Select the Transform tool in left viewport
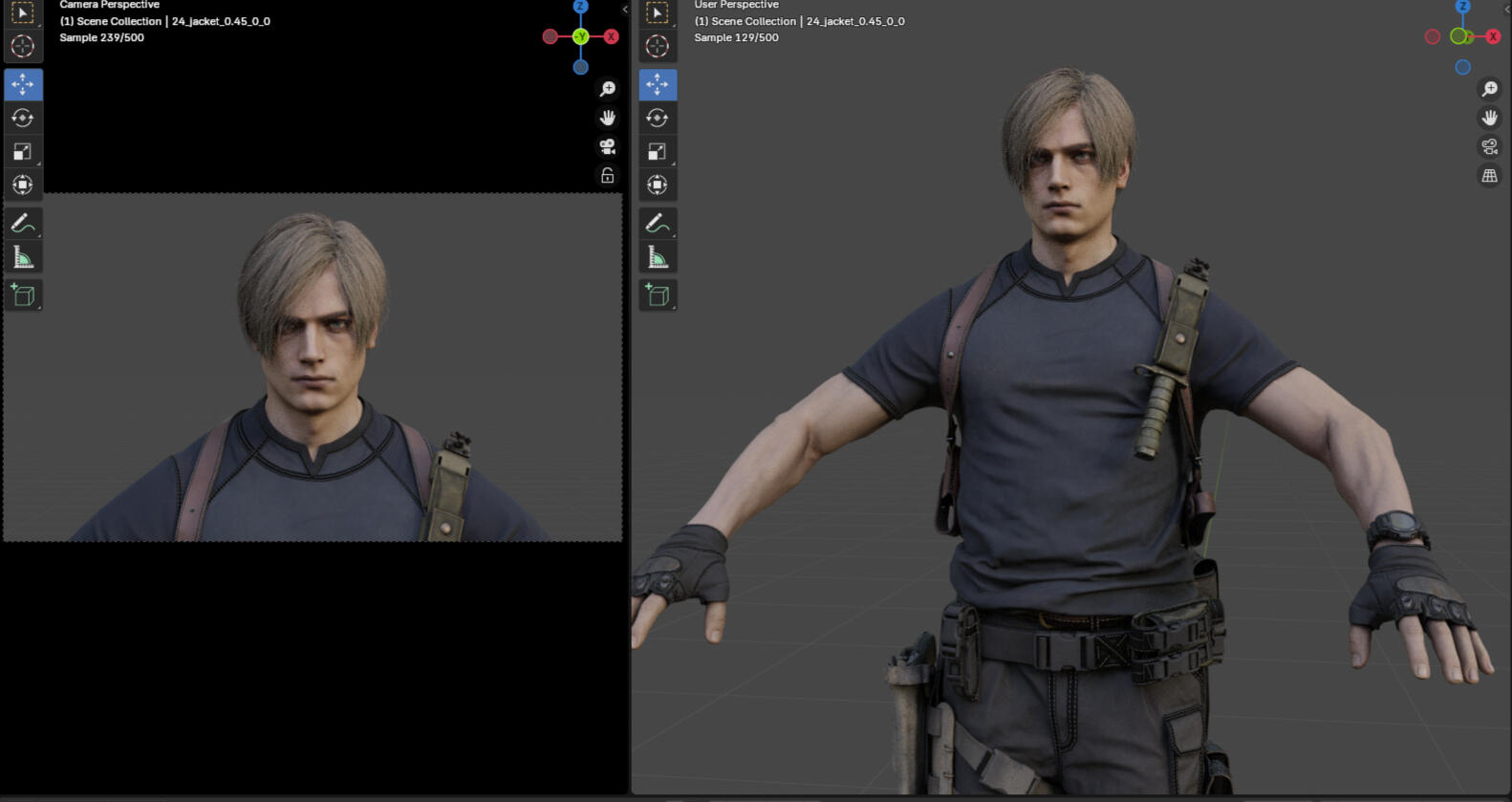 click(23, 184)
